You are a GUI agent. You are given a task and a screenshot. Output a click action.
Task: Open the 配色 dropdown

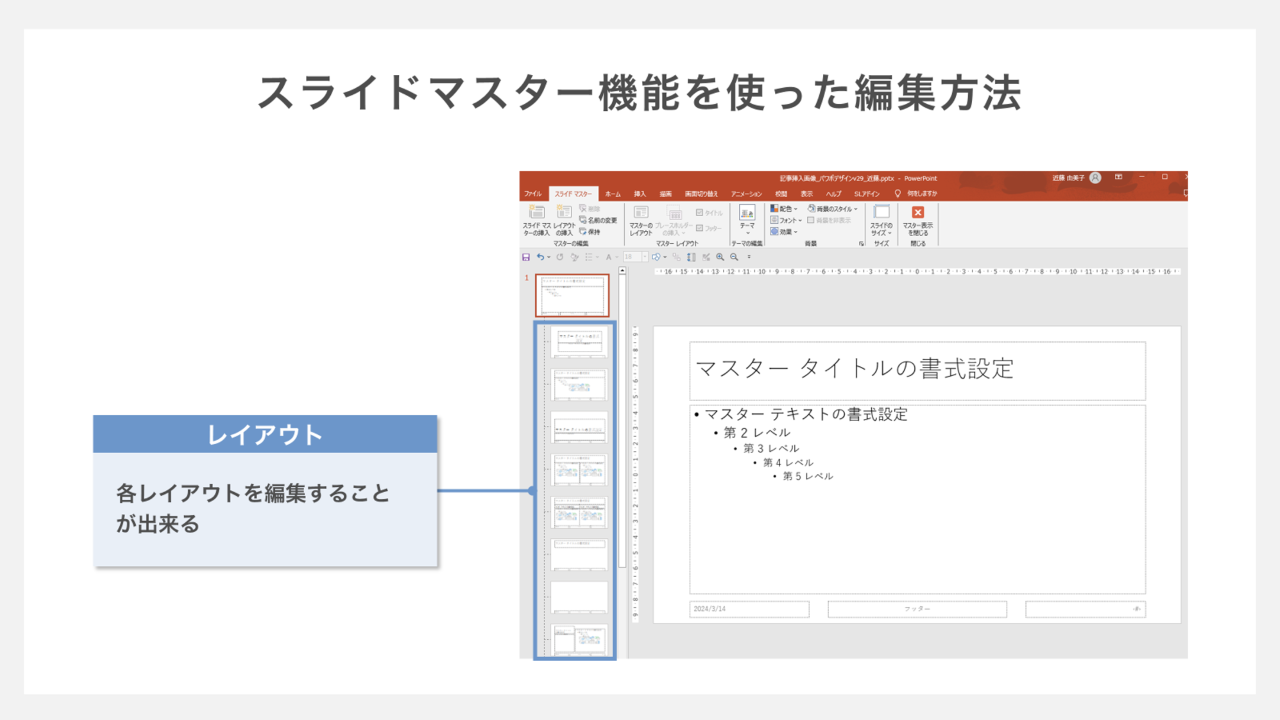(785, 209)
